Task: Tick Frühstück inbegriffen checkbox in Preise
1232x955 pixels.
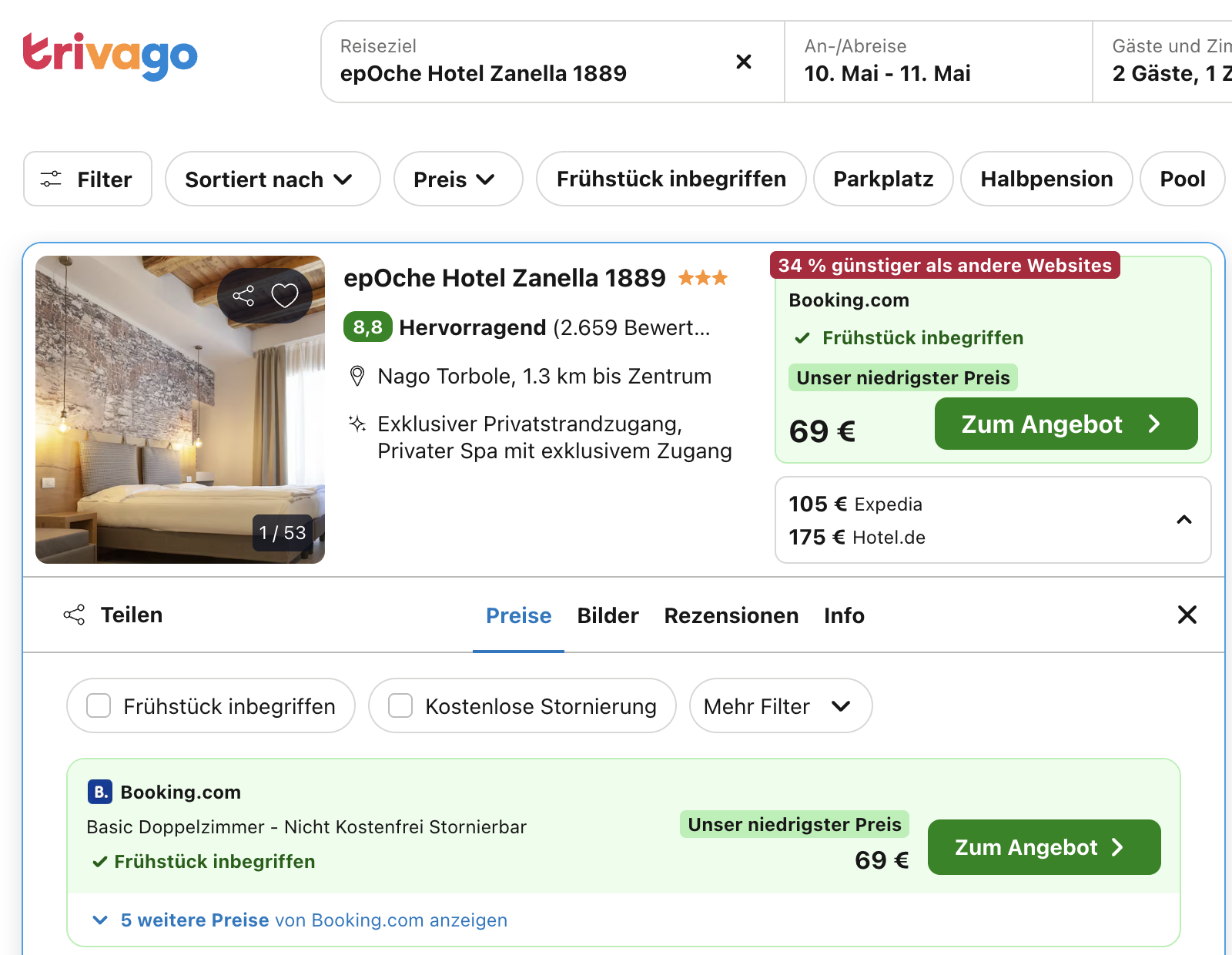Action: [99, 705]
